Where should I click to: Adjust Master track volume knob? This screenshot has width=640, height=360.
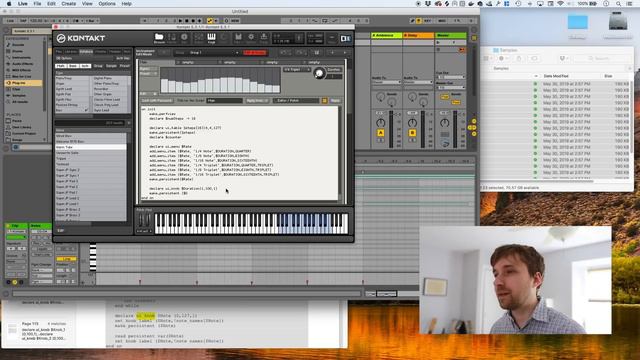pos(444,122)
